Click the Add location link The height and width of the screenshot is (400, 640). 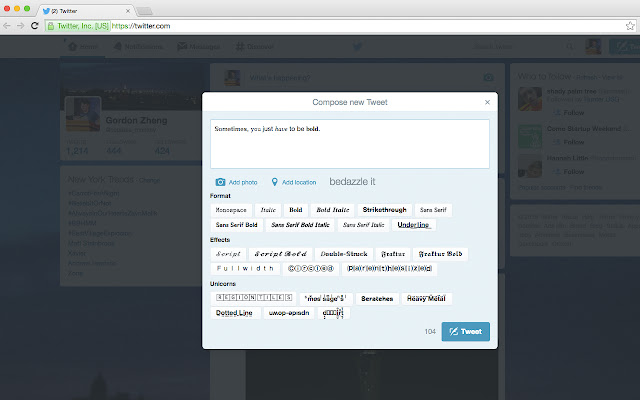click(299, 182)
